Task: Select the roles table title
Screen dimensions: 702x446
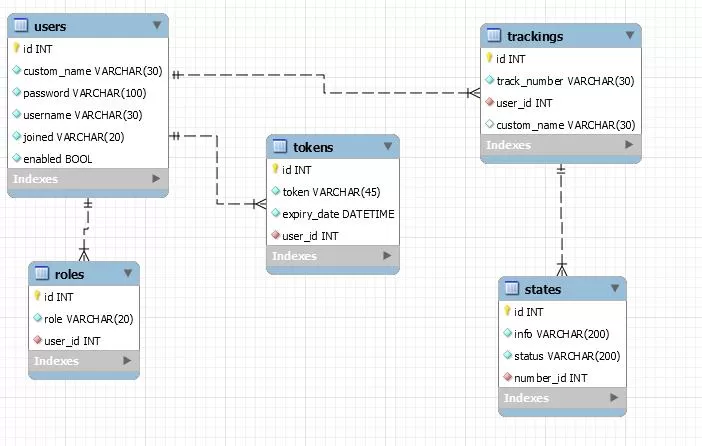Action: 69,274
